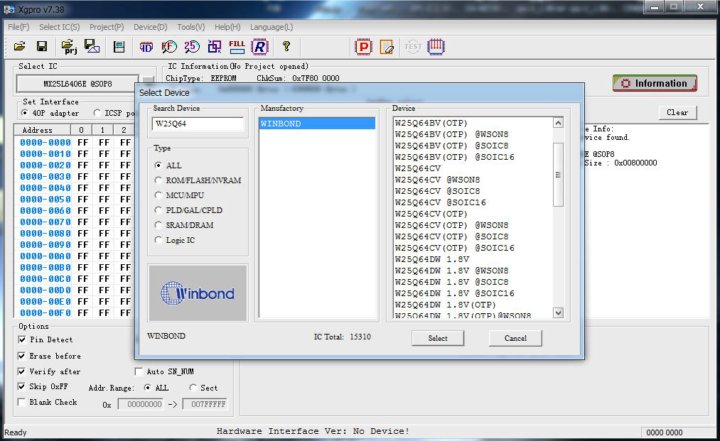Click address row 0000-00F0
The height and width of the screenshot is (441, 720).
click(45, 313)
